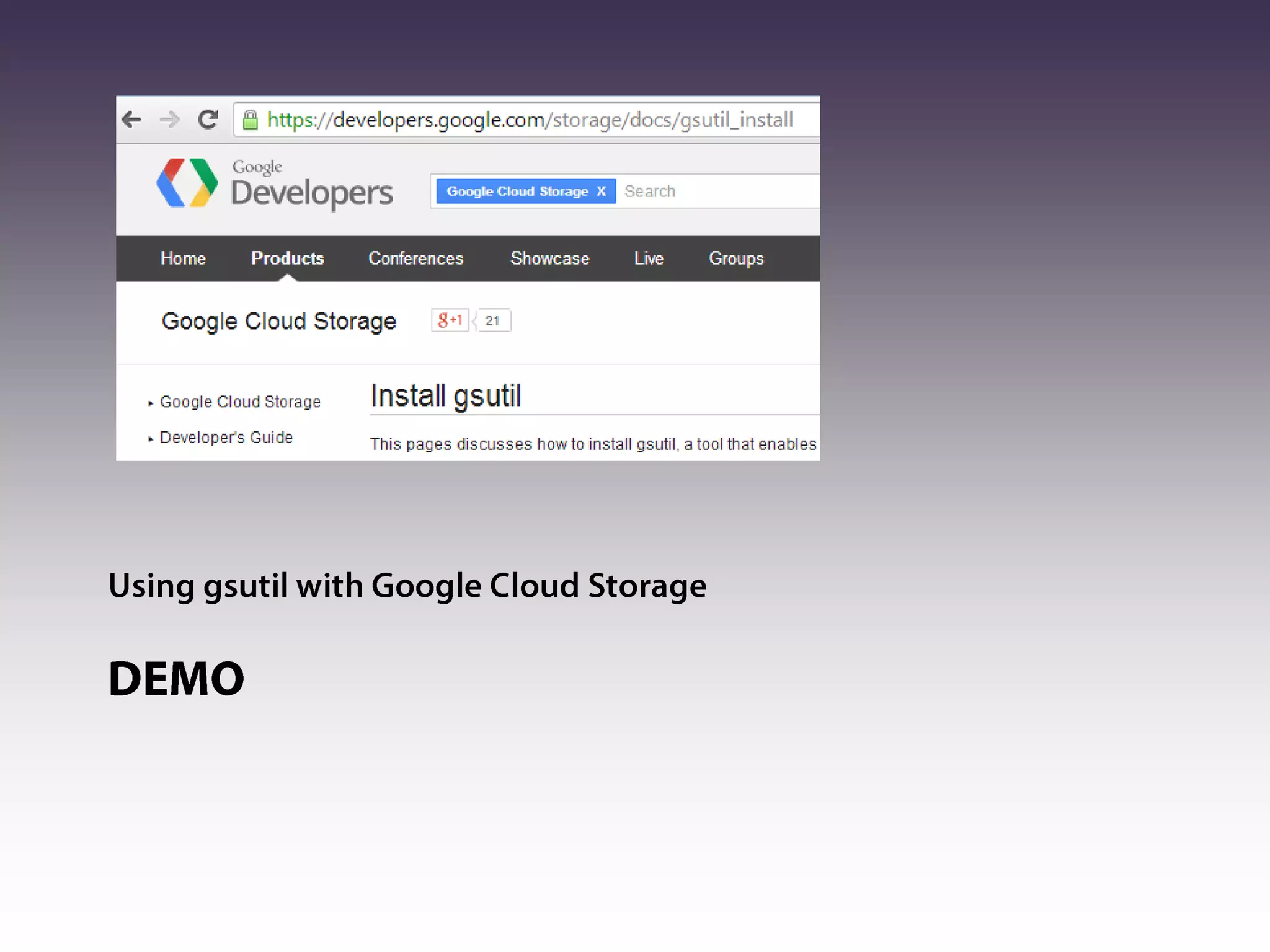
Task: Click the browser forward arrow
Action: point(169,119)
